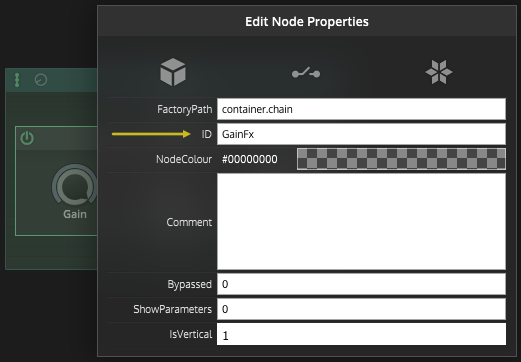Open the snowflake-shaped properties tab

click(439, 72)
